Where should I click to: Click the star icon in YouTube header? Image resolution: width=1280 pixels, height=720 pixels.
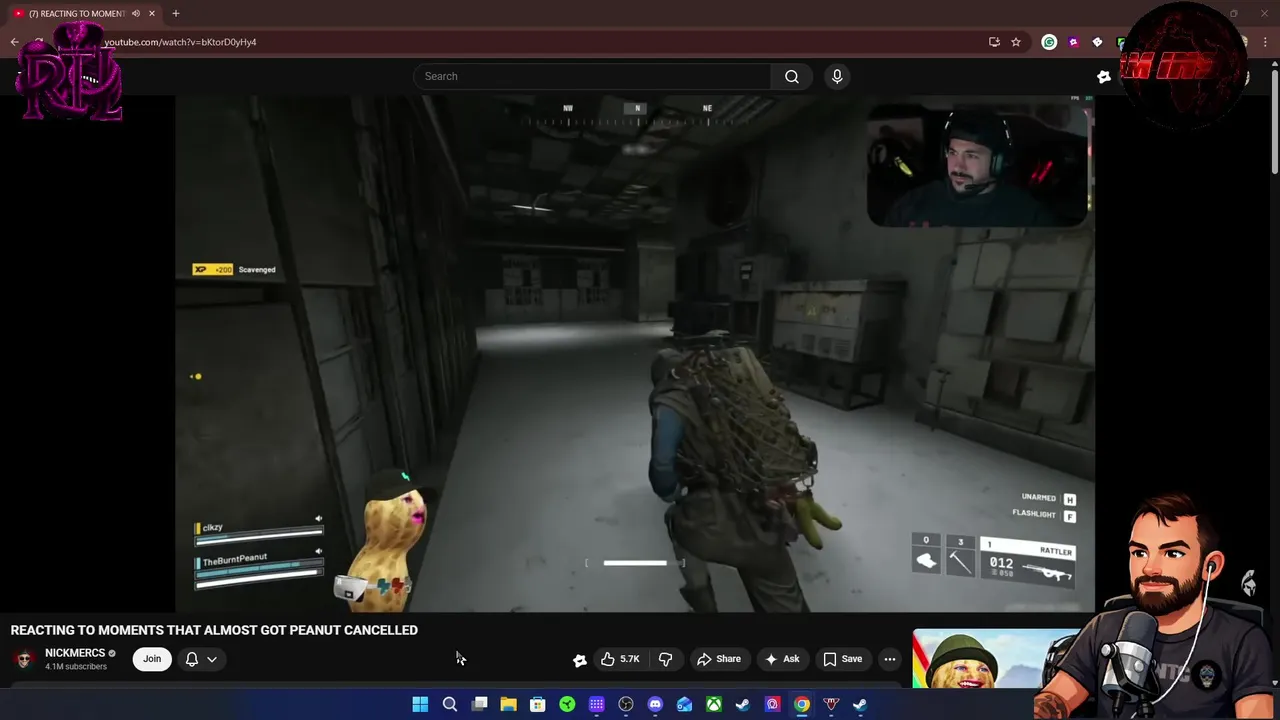pyautogui.click(x=1104, y=76)
